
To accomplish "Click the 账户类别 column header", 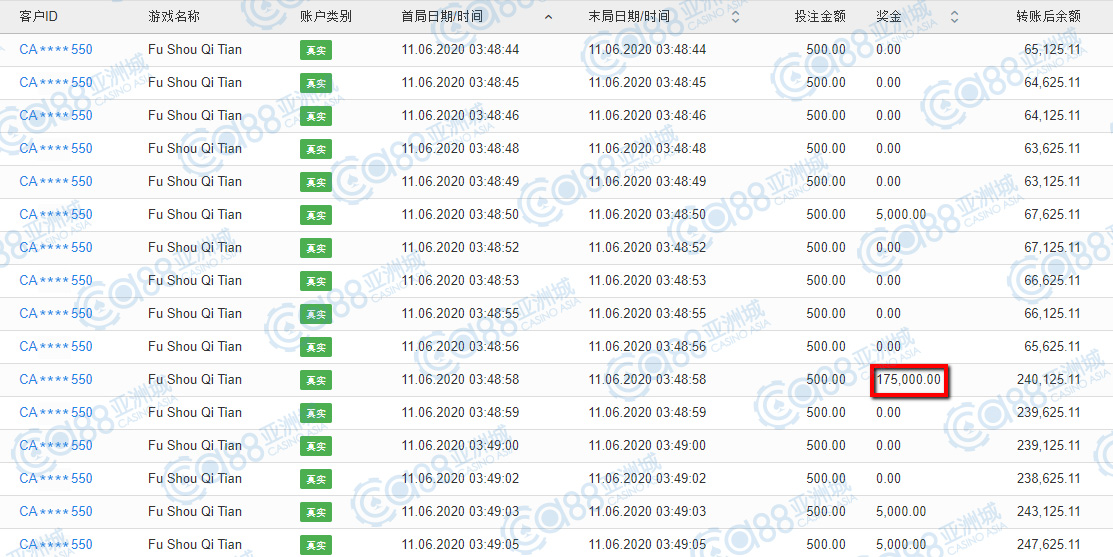I will (326, 17).
